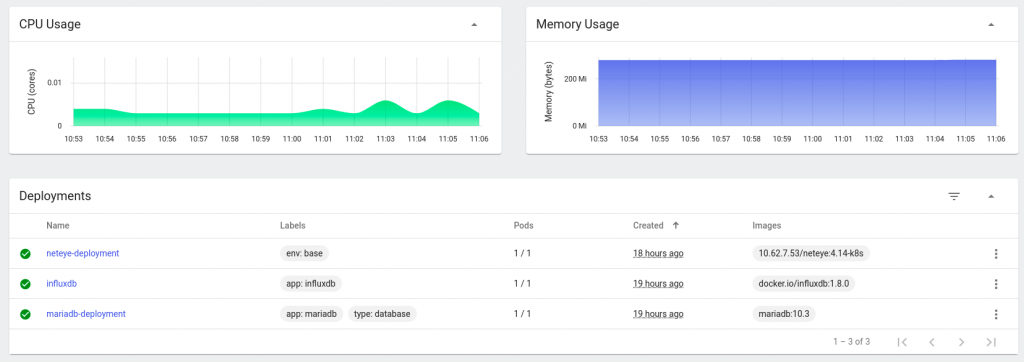Open the Deployments filter icon
Image resolution: width=1024 pixels, height=362 pixels.
(x=954, y=196)
